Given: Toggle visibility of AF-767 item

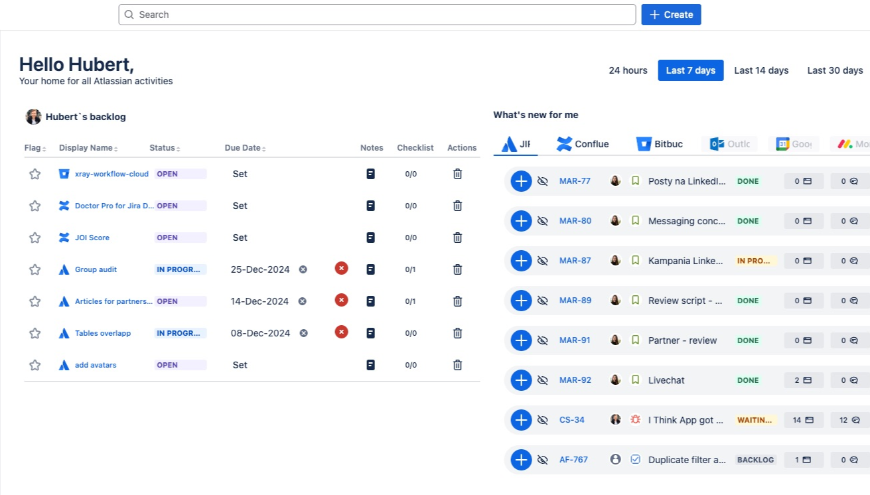Looking at the screenshot, I should [x=543, y=460].
